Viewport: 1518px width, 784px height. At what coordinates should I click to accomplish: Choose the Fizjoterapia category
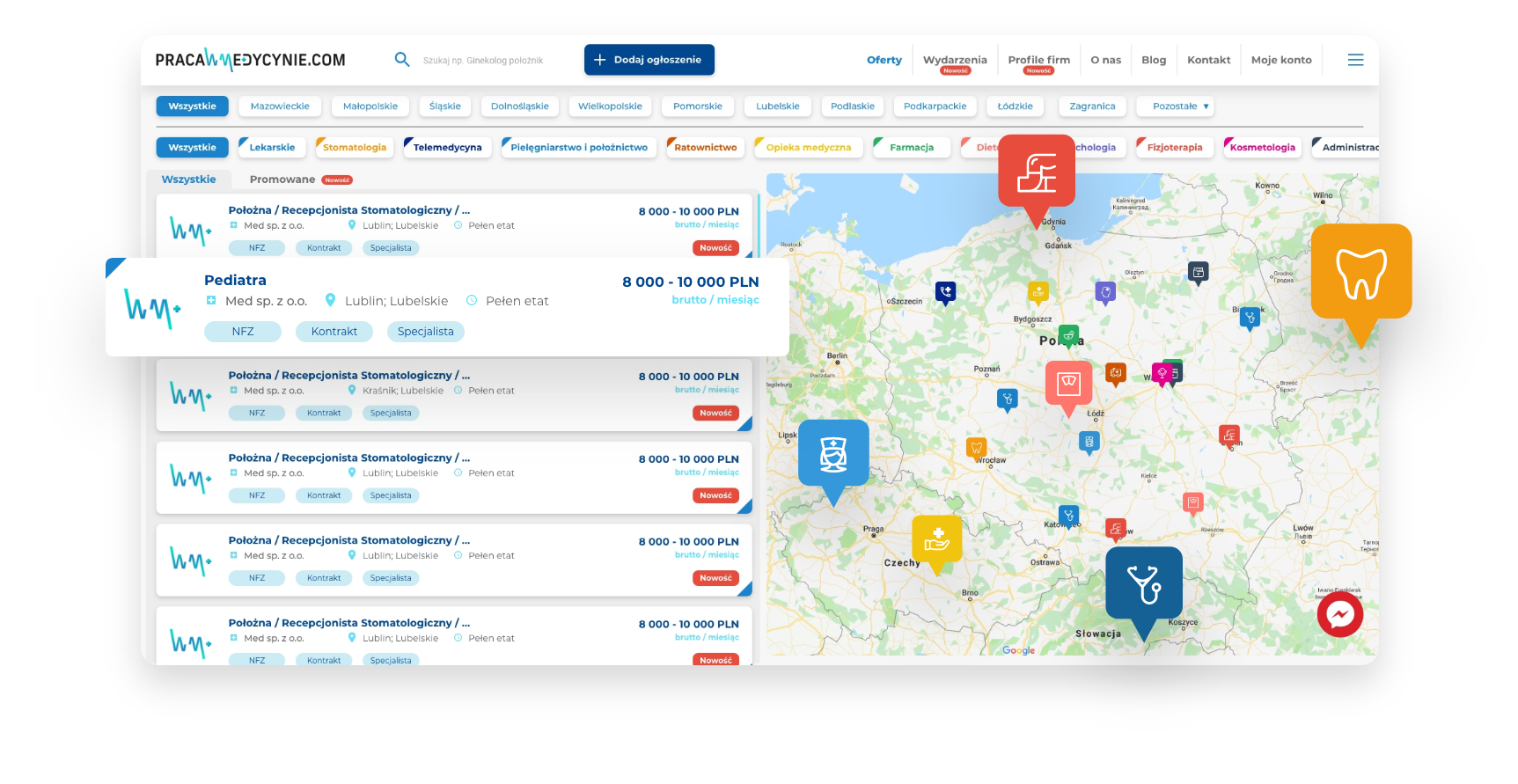click(x=1174, y=148)
